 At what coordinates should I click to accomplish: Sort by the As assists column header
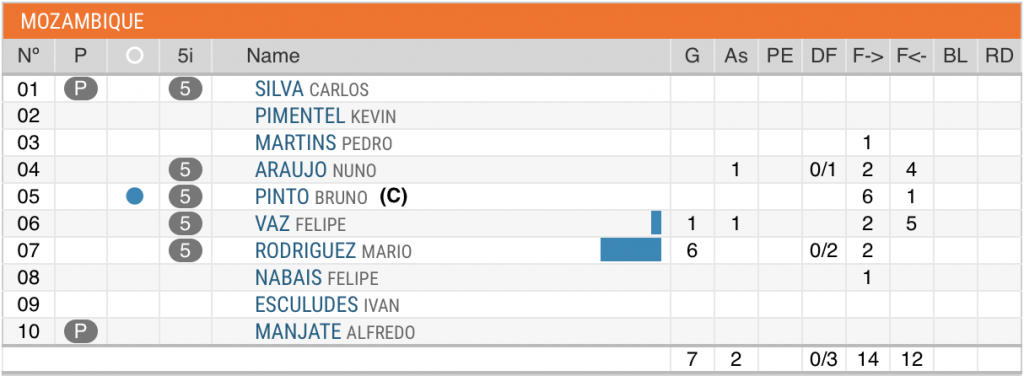click(736, 56)
